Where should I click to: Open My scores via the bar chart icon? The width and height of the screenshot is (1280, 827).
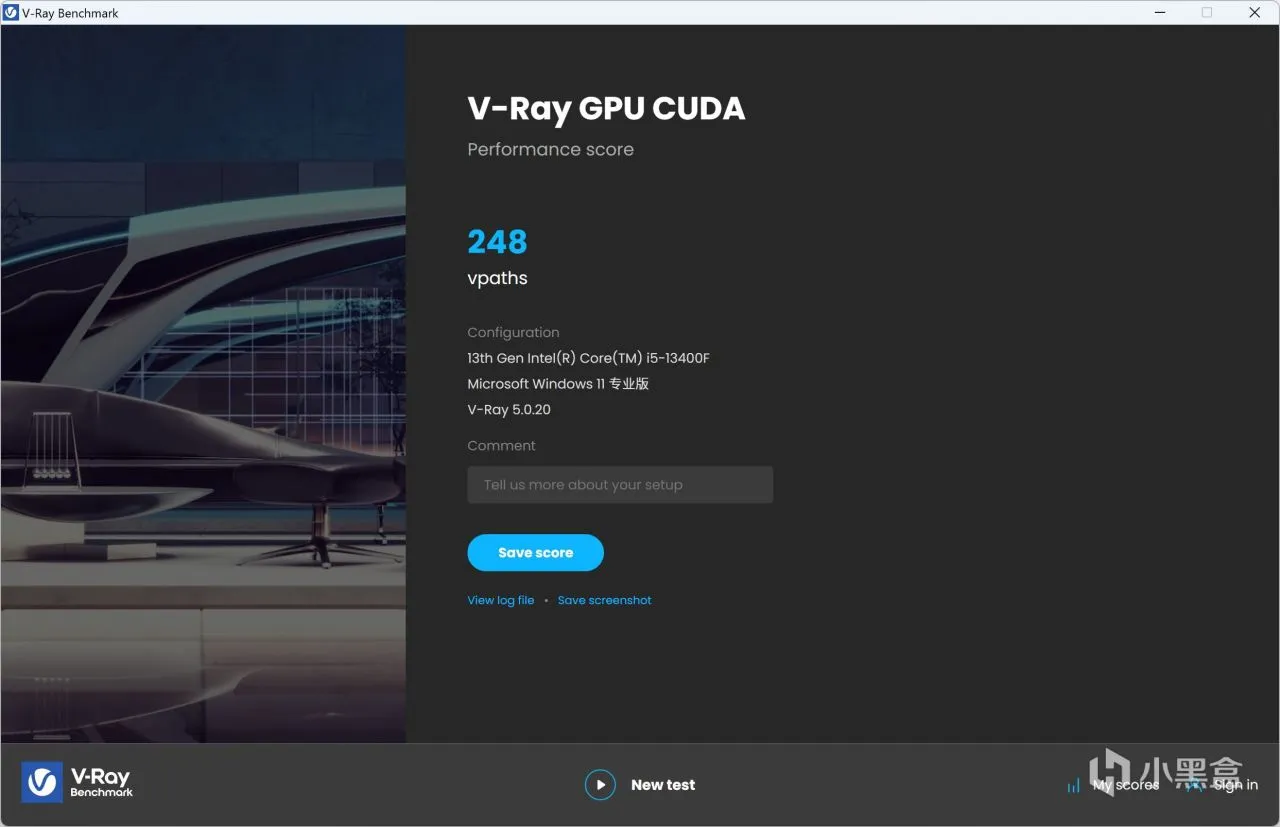pos(1073,786)
